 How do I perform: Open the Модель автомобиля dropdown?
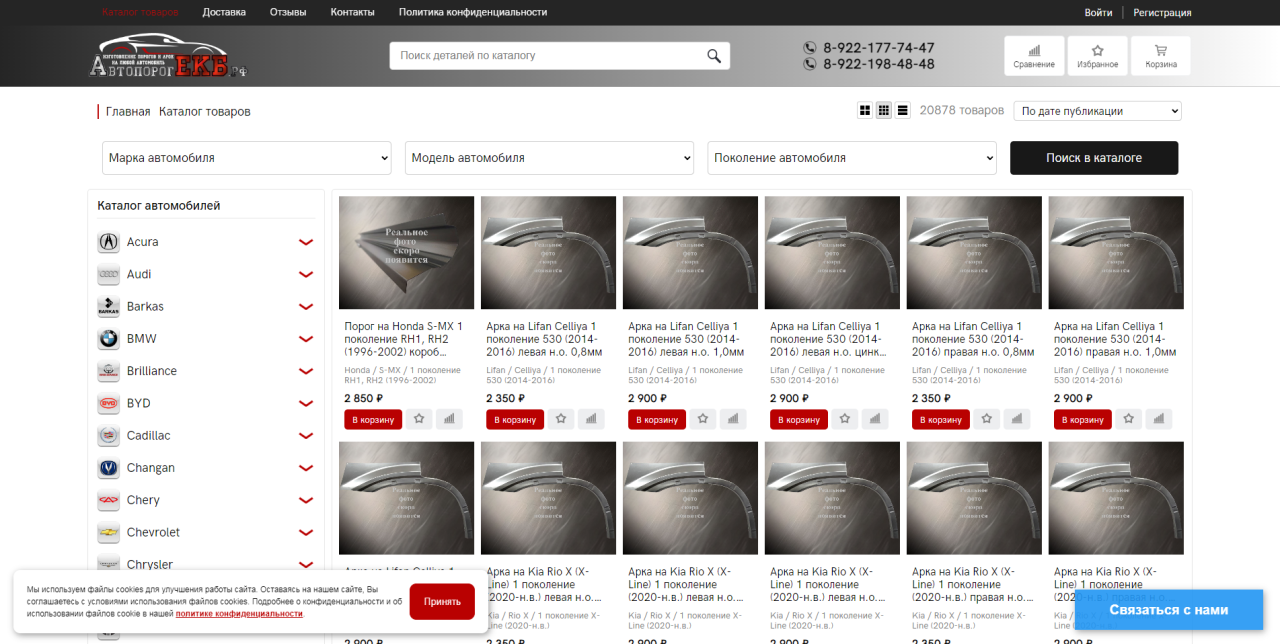pos(549,158)
